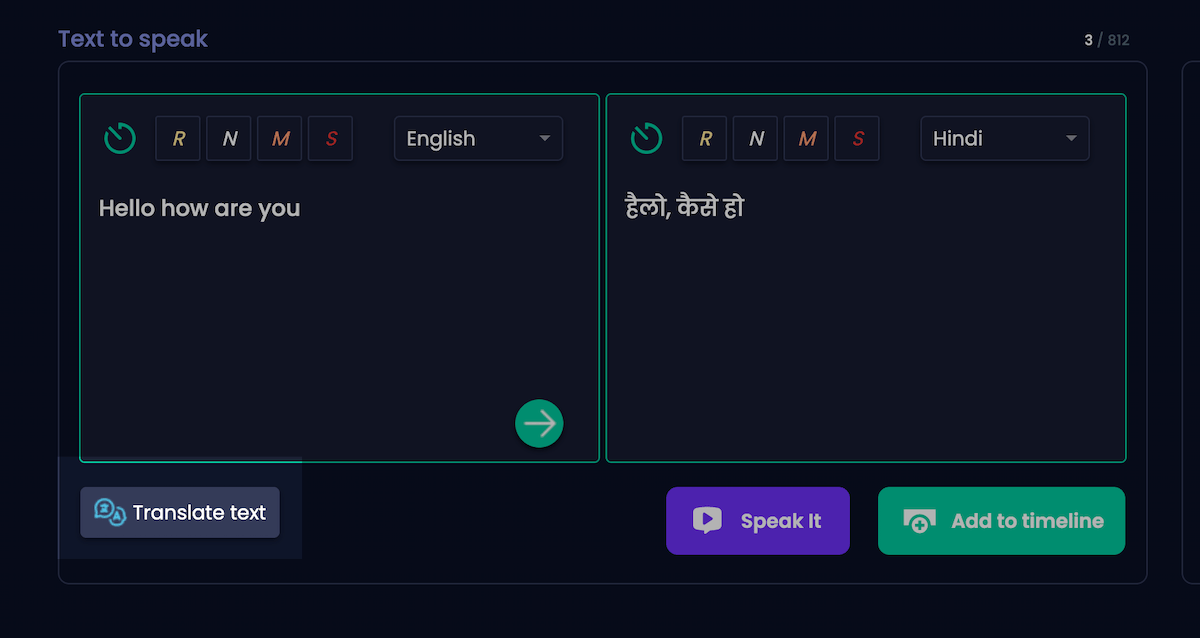Toggle the R button in English panel
The width and height of the screenshot is (1200, 638).
178,139
